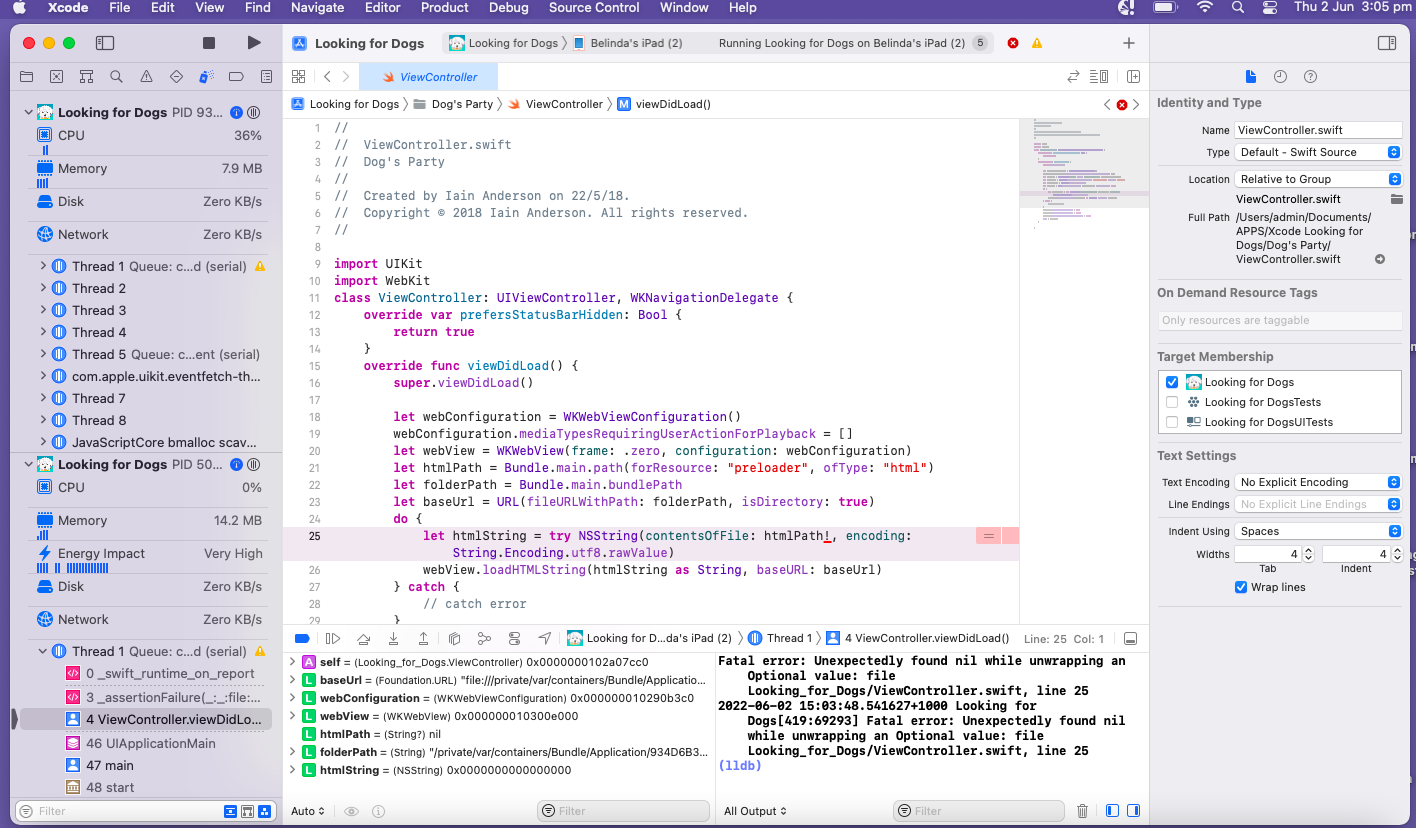This screenshot has height=828, width=1416.
Task: Stop the running app with the stop button
Action: pos(209,43)
